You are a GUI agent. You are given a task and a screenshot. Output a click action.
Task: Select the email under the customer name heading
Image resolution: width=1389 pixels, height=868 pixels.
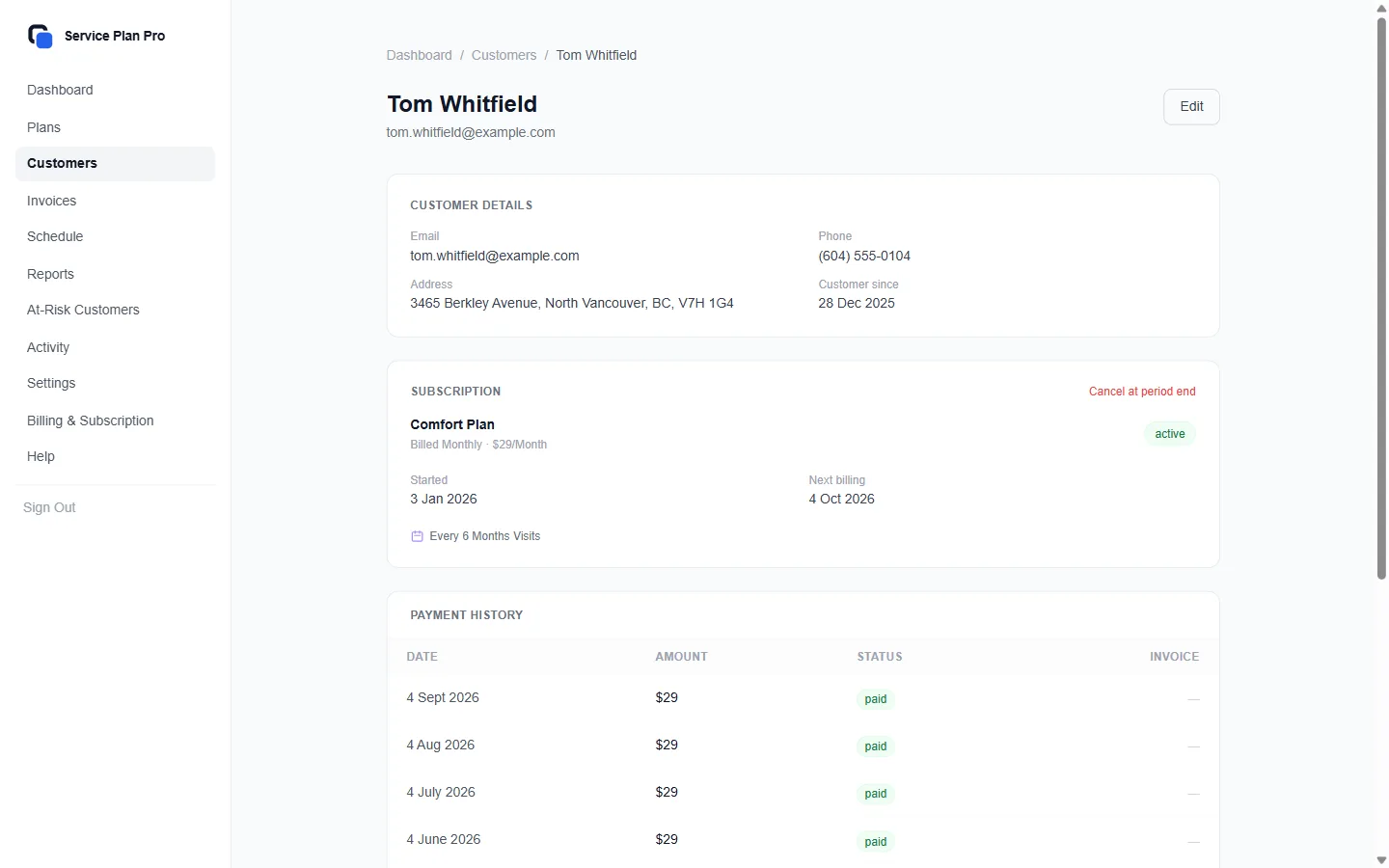point(471,132)
